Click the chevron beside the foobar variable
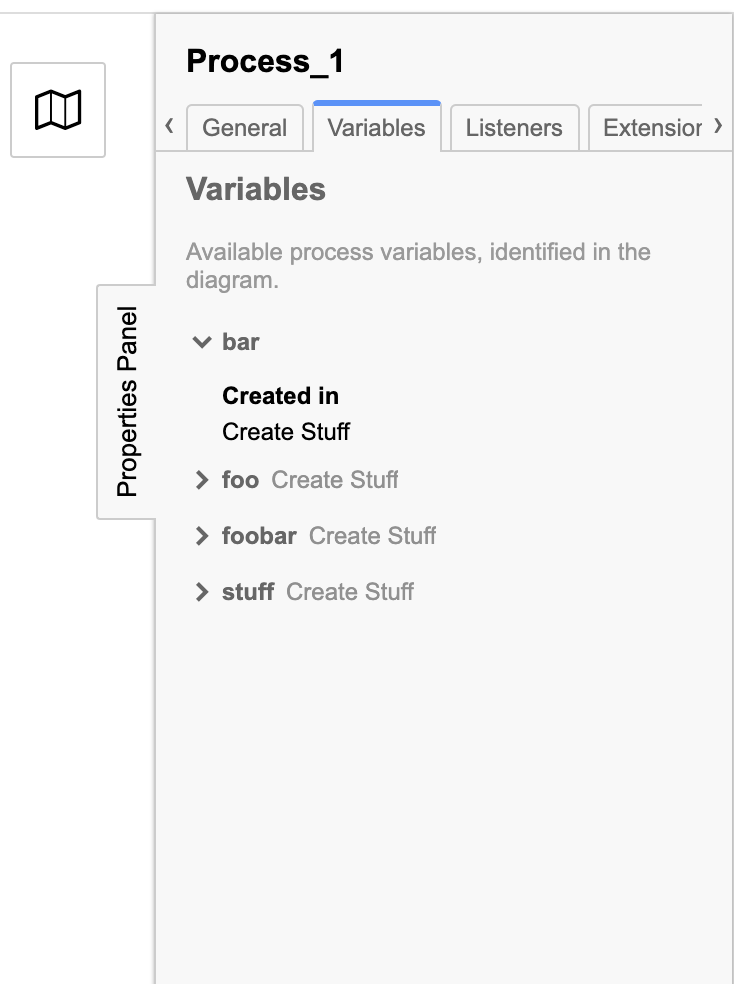734x984 pixels. [203, 535]
